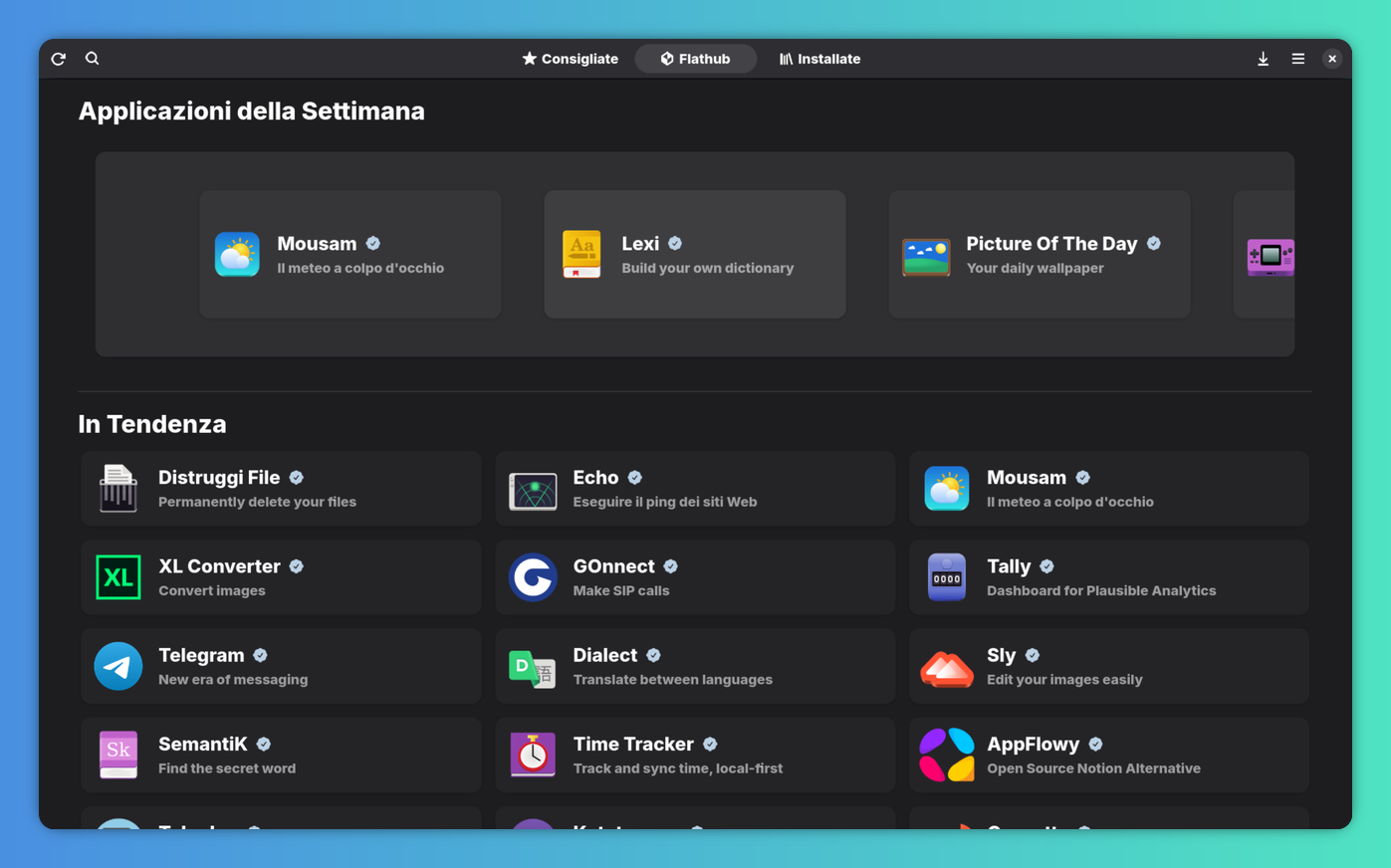Viewport: 1391px width, 868px height.
Task: Click the SemantiK app icon
Action: point(118,755)
